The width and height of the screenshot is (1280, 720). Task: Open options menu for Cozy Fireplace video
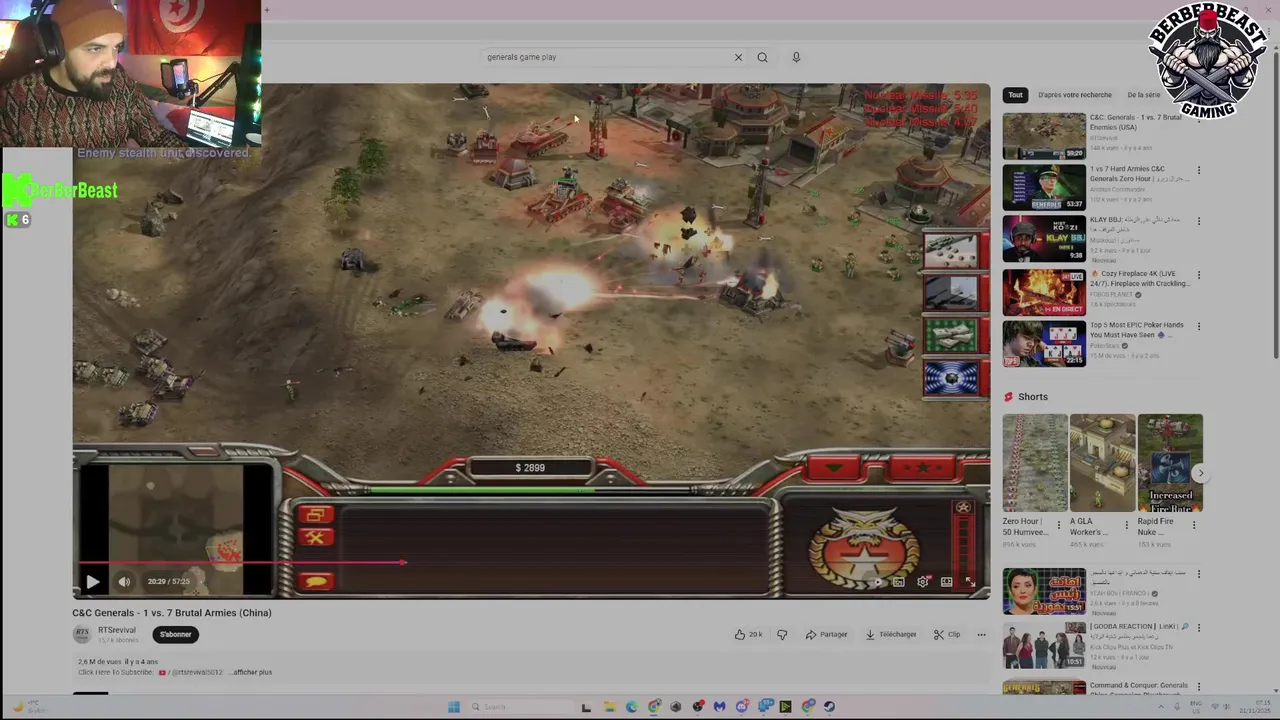coord(1198,275)
